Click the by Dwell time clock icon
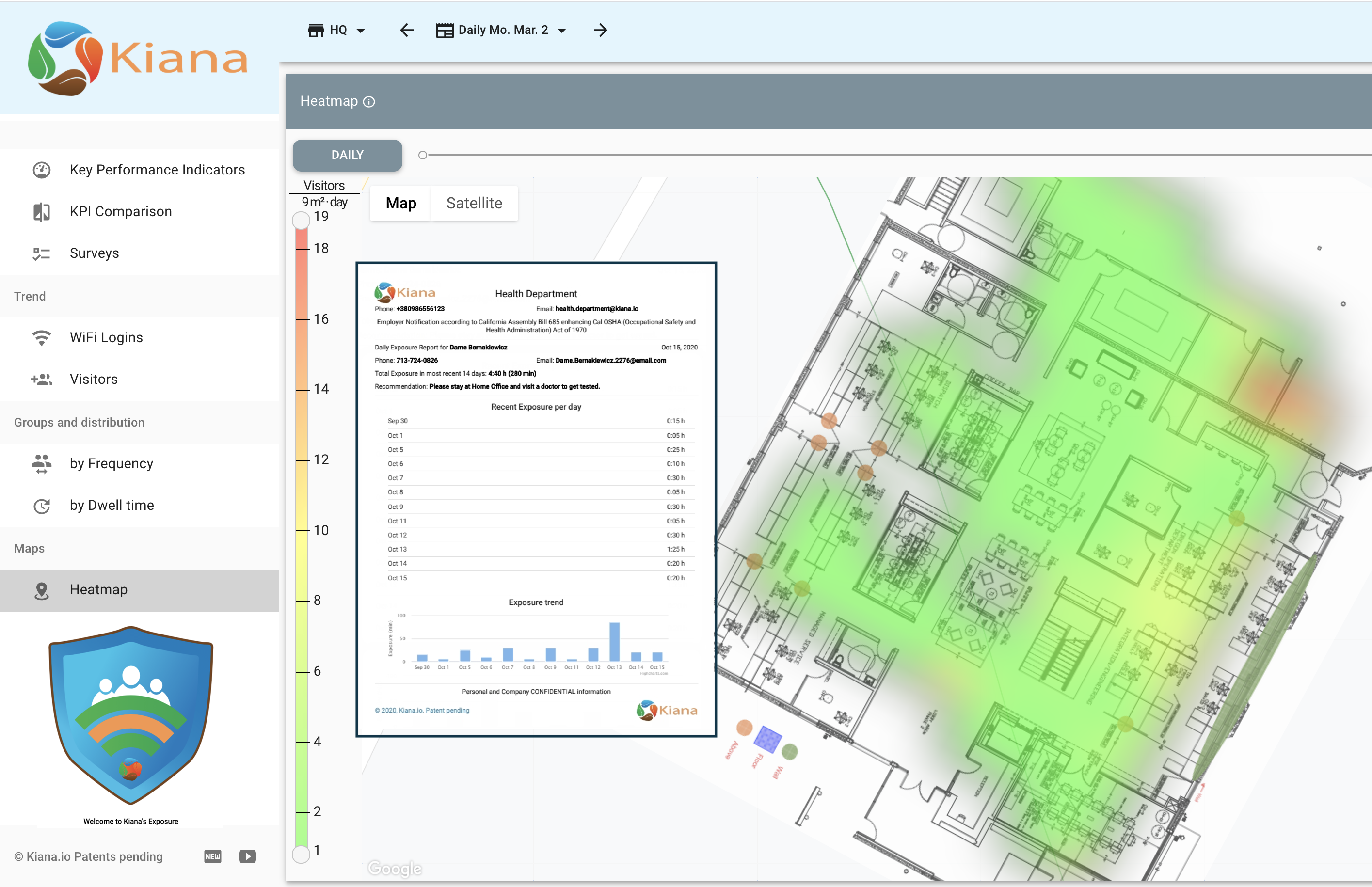Screen dimensions: 1372x887 [42, 506]
